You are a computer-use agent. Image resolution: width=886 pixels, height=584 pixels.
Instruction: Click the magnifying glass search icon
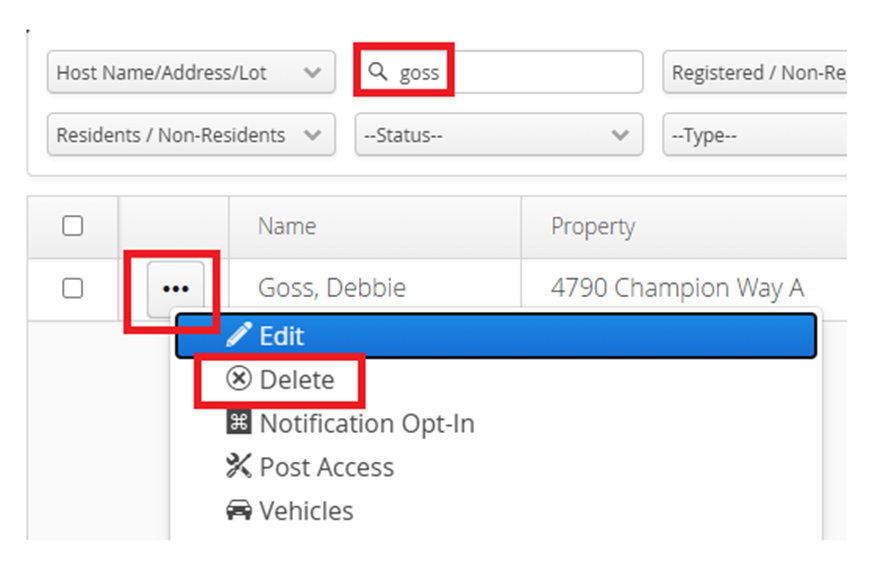pos(377,72)
